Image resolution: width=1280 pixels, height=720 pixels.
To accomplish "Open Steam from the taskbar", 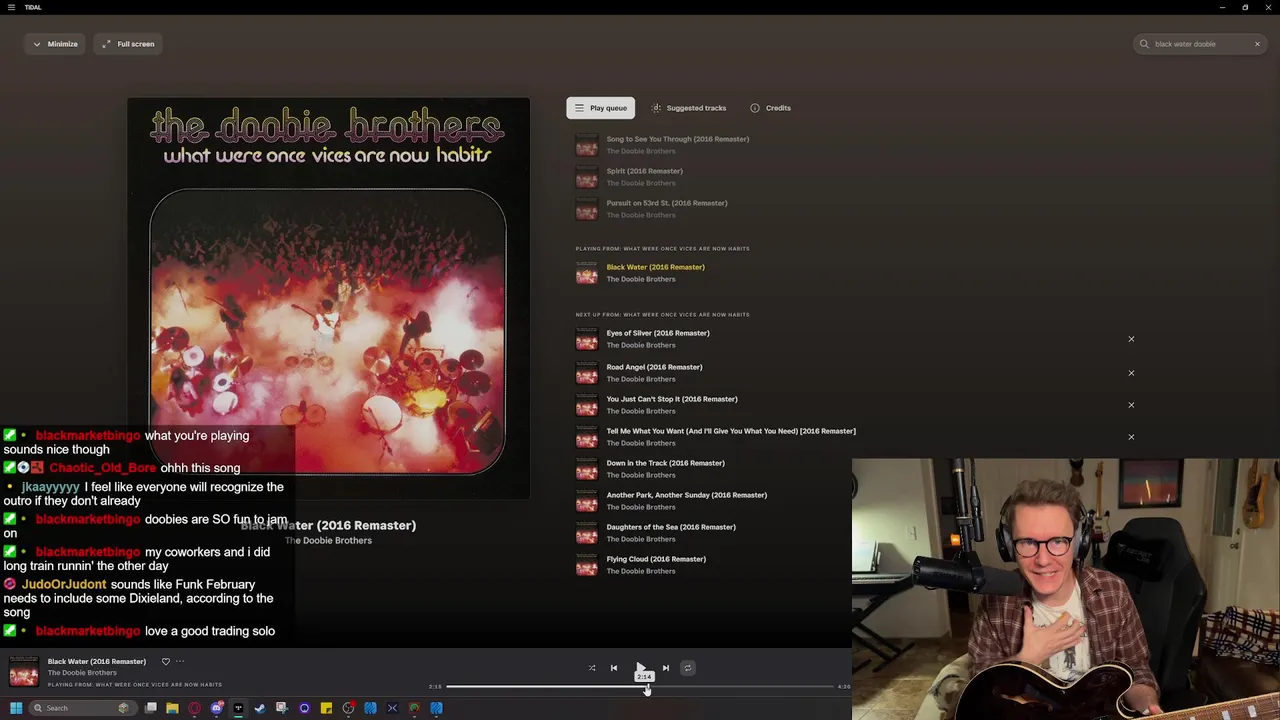I will pos(260,708).
